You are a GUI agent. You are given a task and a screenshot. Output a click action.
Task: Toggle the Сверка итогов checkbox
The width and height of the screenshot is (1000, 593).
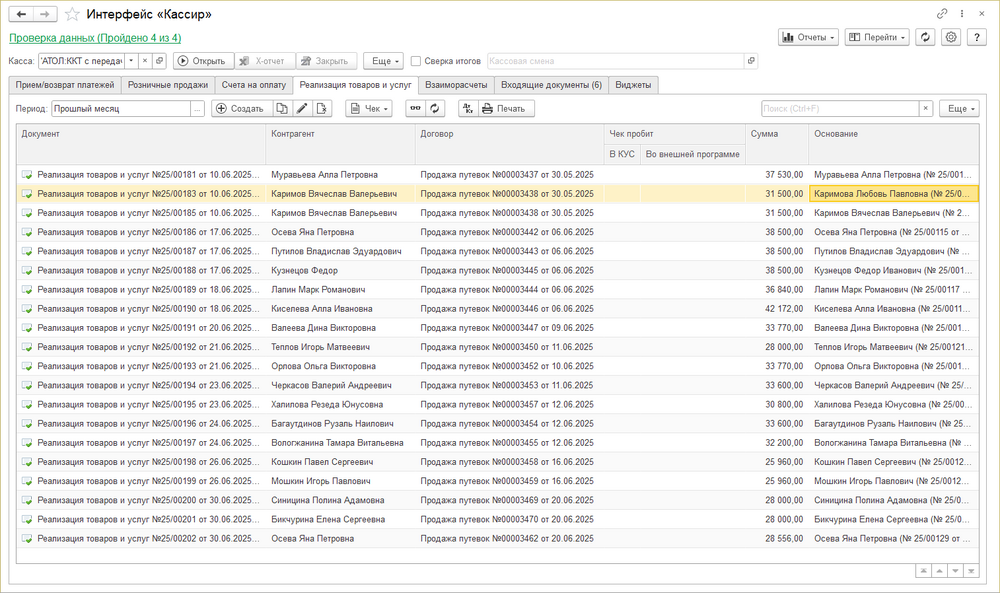pos(416,61)
